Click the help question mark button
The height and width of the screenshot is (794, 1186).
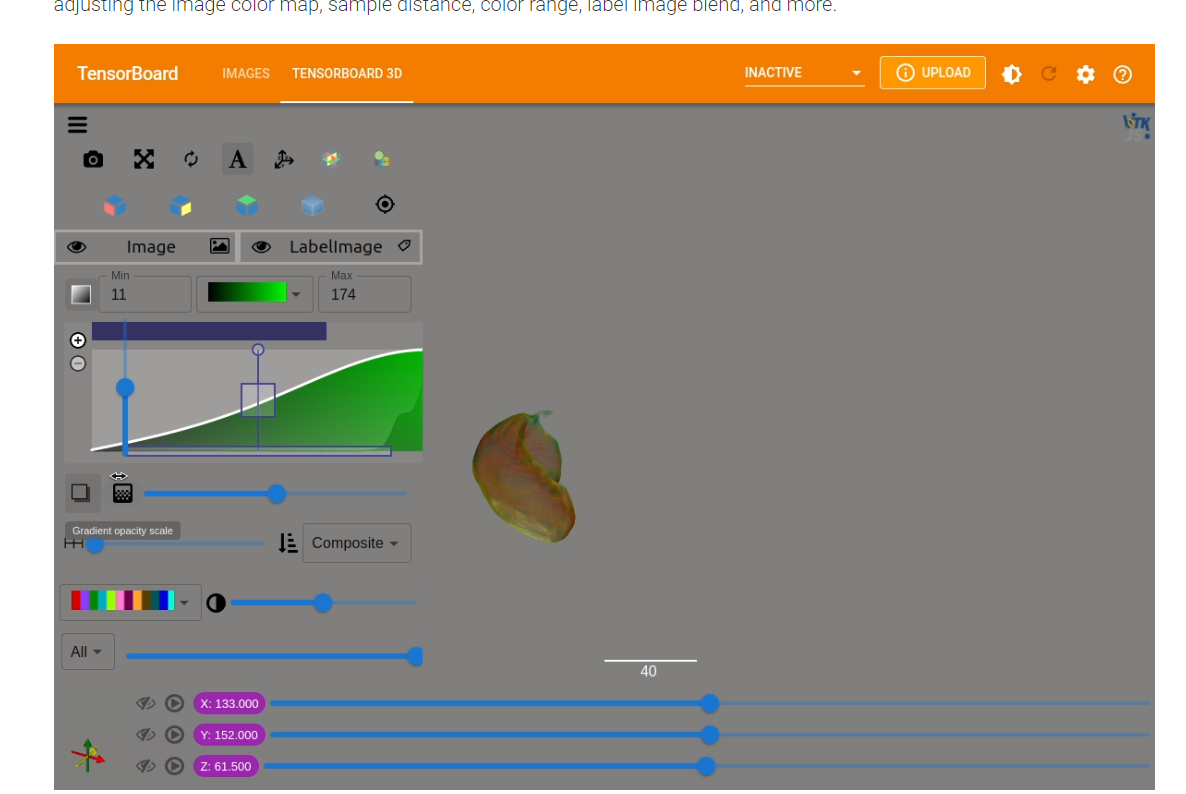(1122, 74)
